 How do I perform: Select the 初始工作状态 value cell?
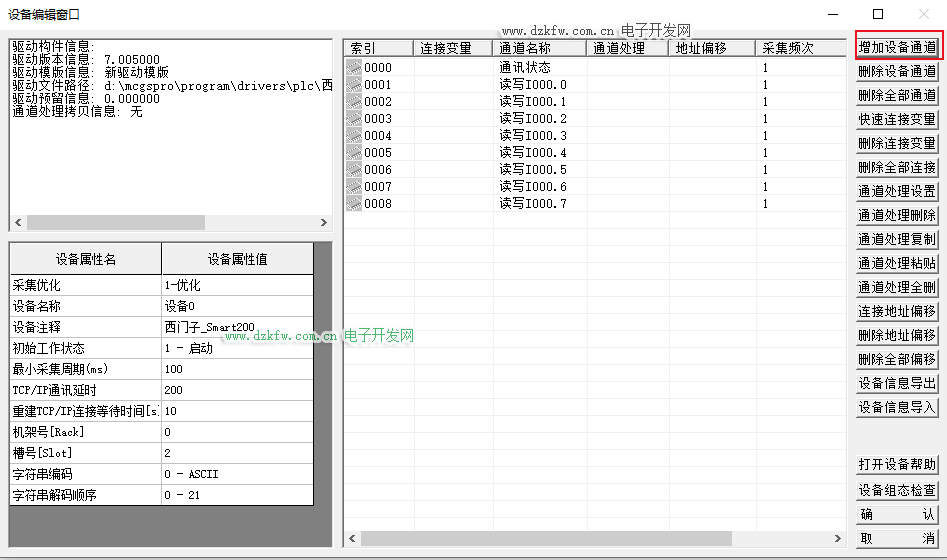click(x=236, y=349)
